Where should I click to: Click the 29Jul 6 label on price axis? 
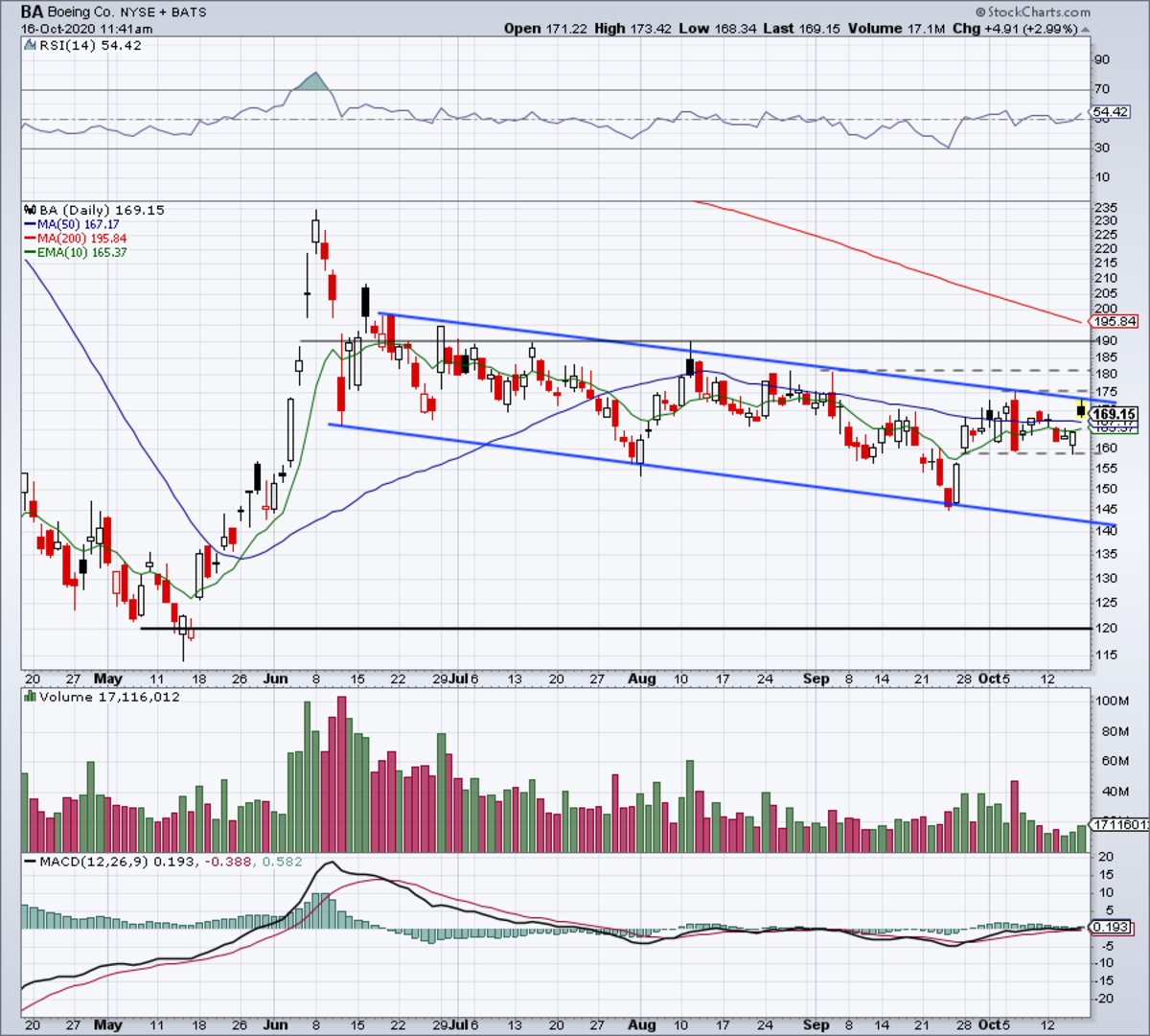(x=456, y=679)
